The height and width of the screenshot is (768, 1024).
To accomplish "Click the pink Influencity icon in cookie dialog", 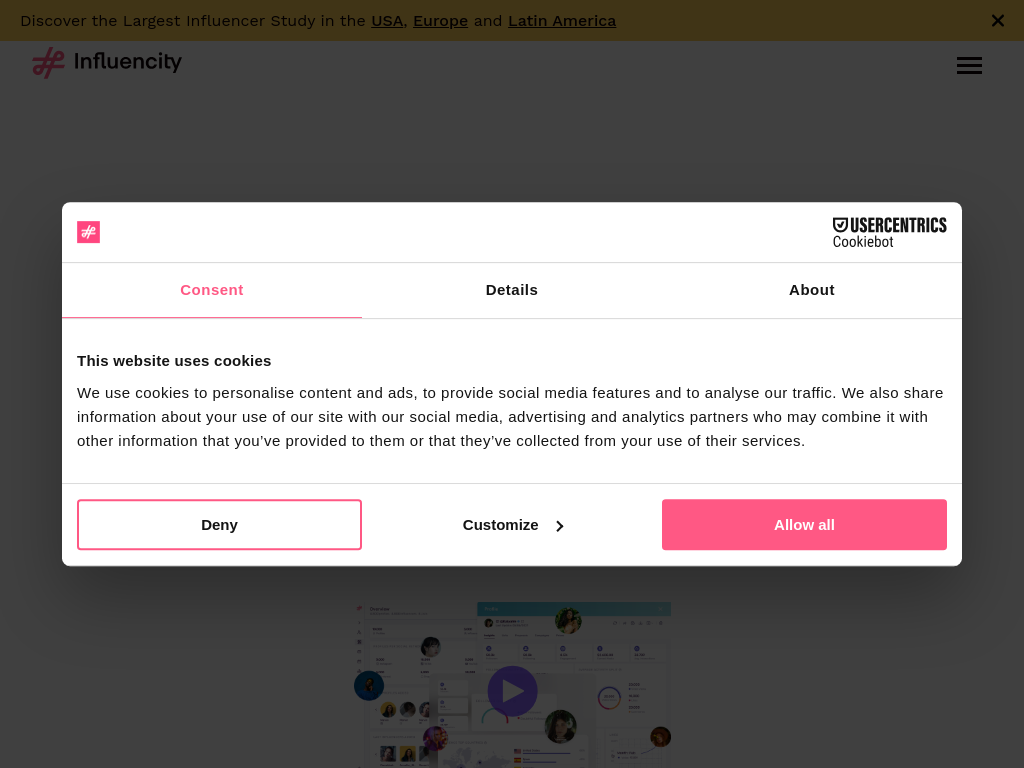I will click(x=88, y=232).
